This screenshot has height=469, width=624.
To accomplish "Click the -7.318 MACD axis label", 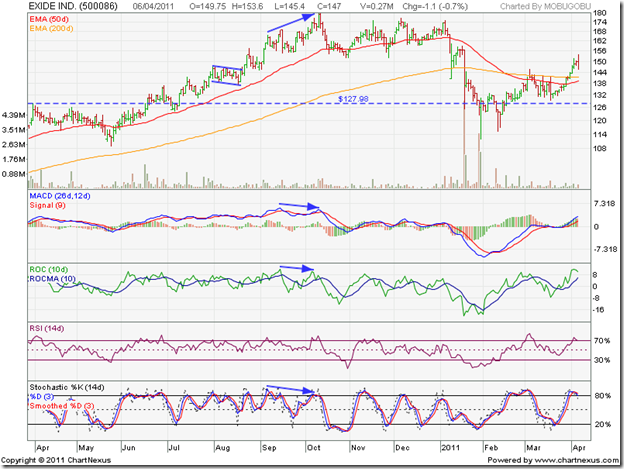I will (x=606, y=249).
